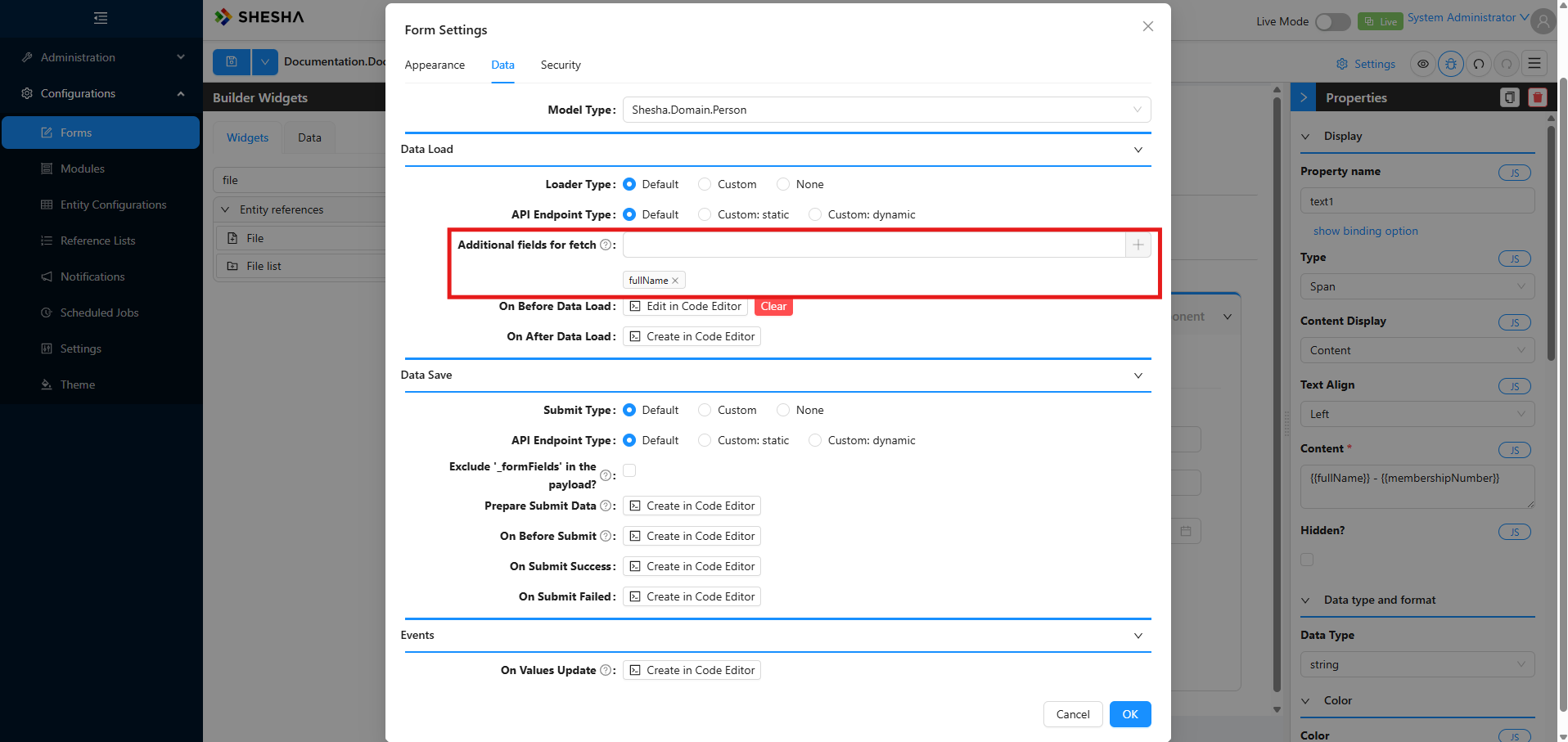1568x742 pixels.
Task: Toggle the Live Mode switch
Action: [1333, 22]
